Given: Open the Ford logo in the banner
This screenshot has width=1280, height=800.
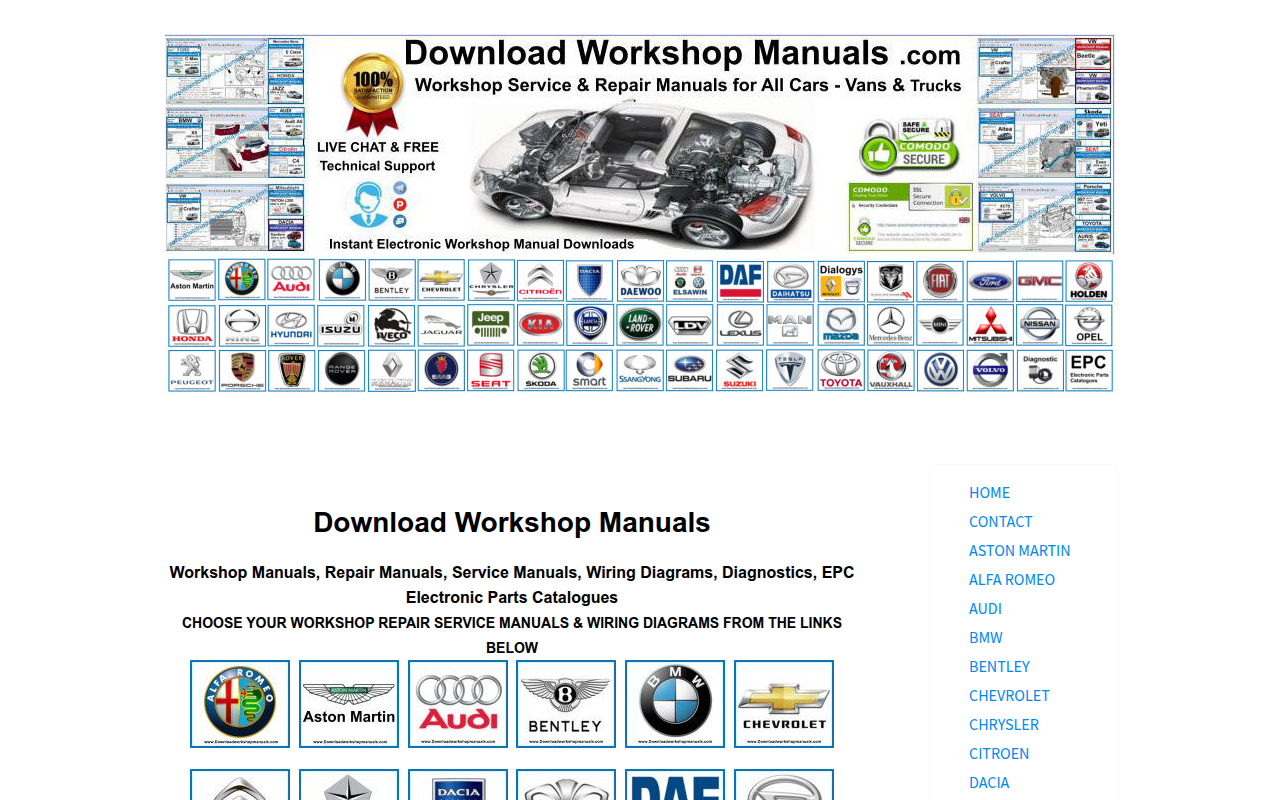Looking at the screenshot, I should tap(990, 281).
